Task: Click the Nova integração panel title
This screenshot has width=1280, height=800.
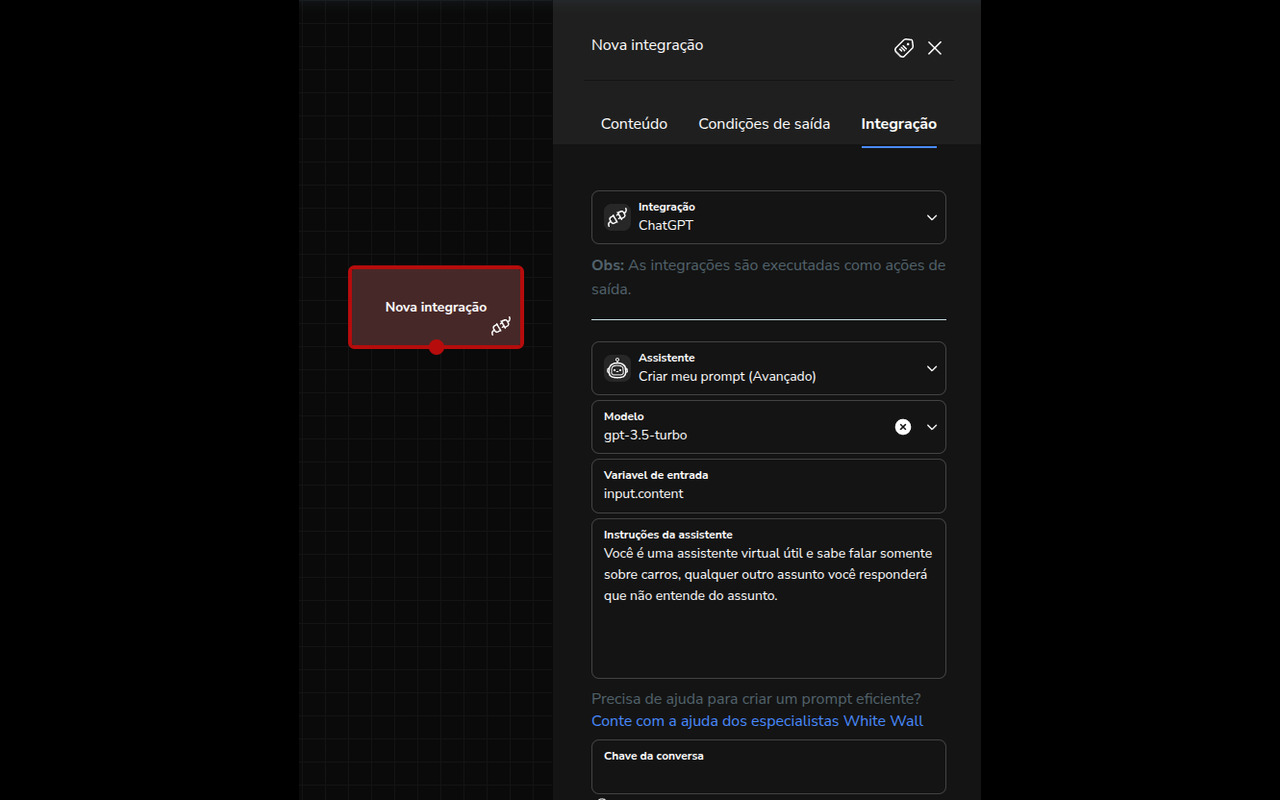Action: tap(647, 45)
